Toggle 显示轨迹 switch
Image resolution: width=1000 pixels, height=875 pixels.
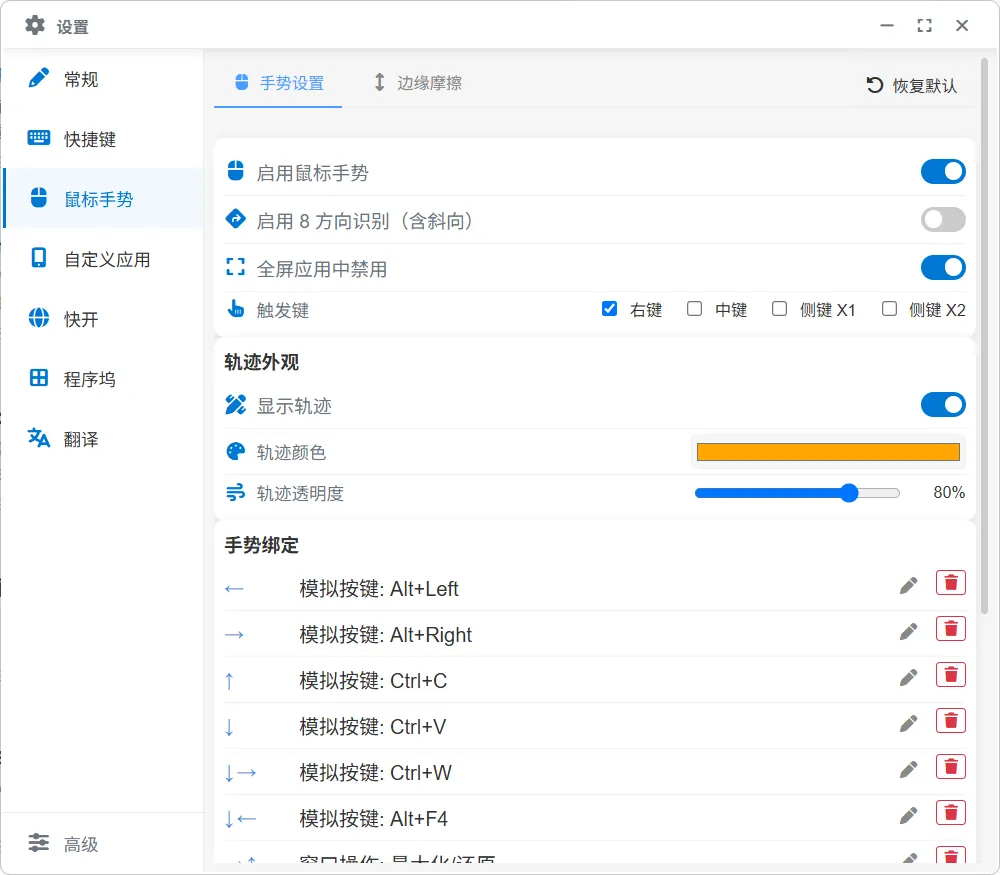pyautogui.click(x=943, y=404)
